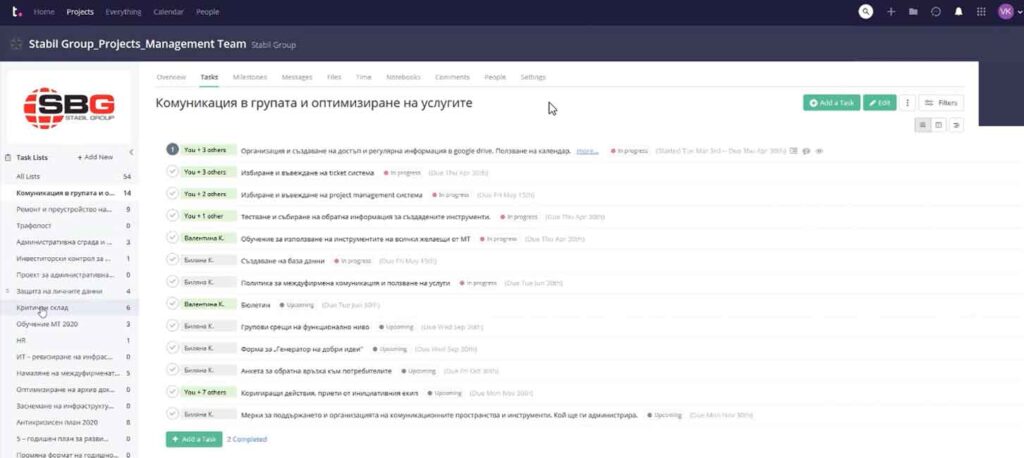Viewport: 1024px width, 458px height.
Task: Open the Notebooks tab
Action: coord(403,77)
